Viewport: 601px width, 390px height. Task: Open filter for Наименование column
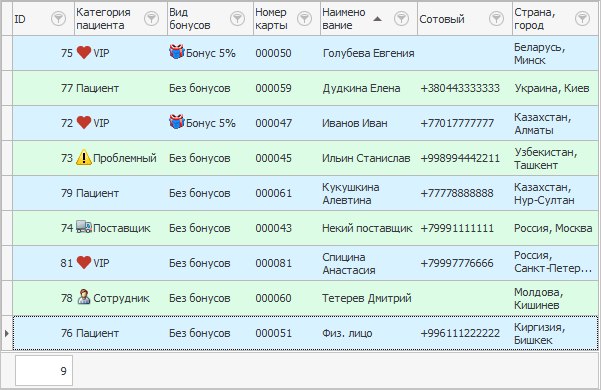click(x=401, y=18)
